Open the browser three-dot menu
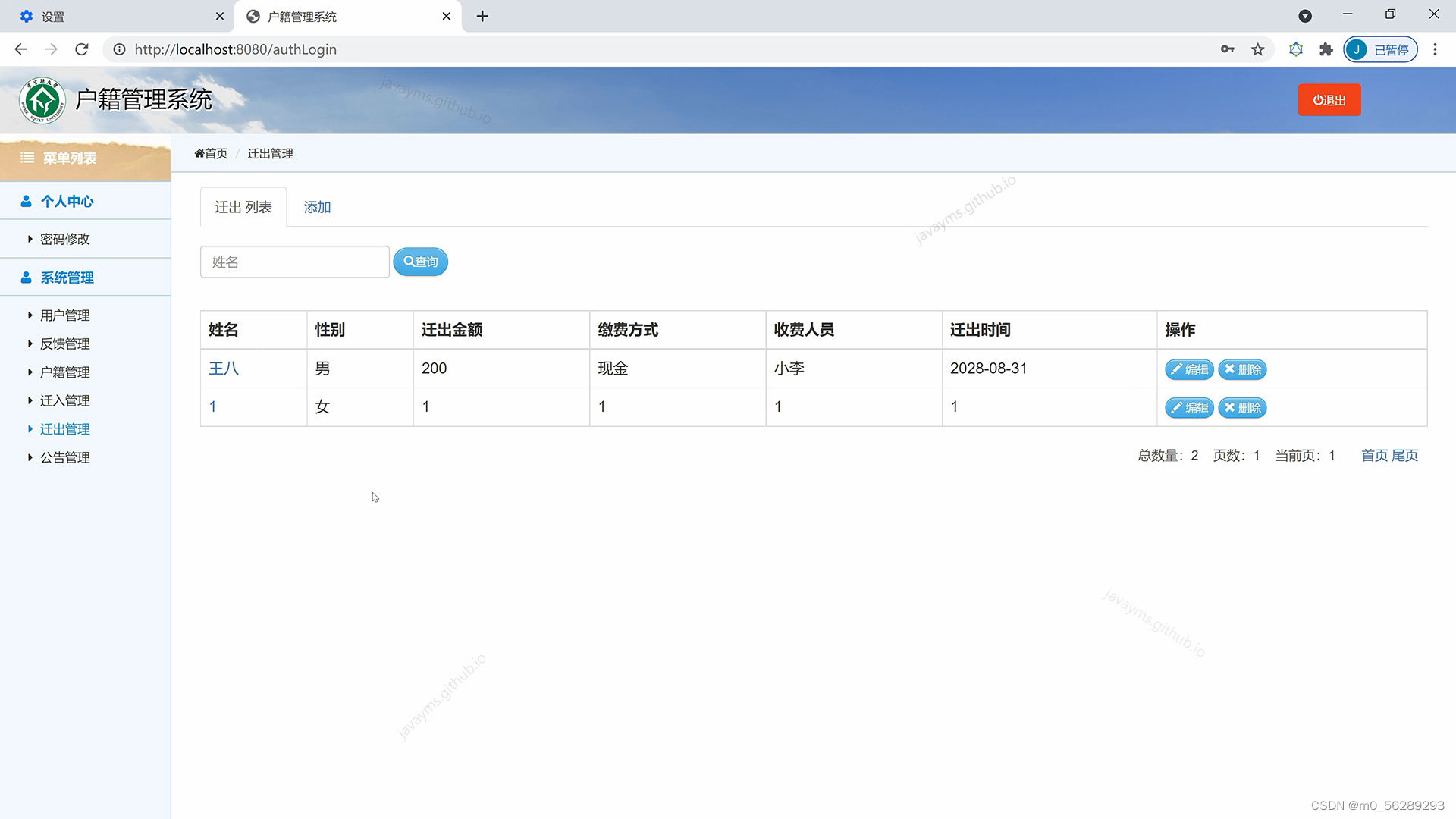This screenshot has height=819, width=1456. (x=1435, y=49)
